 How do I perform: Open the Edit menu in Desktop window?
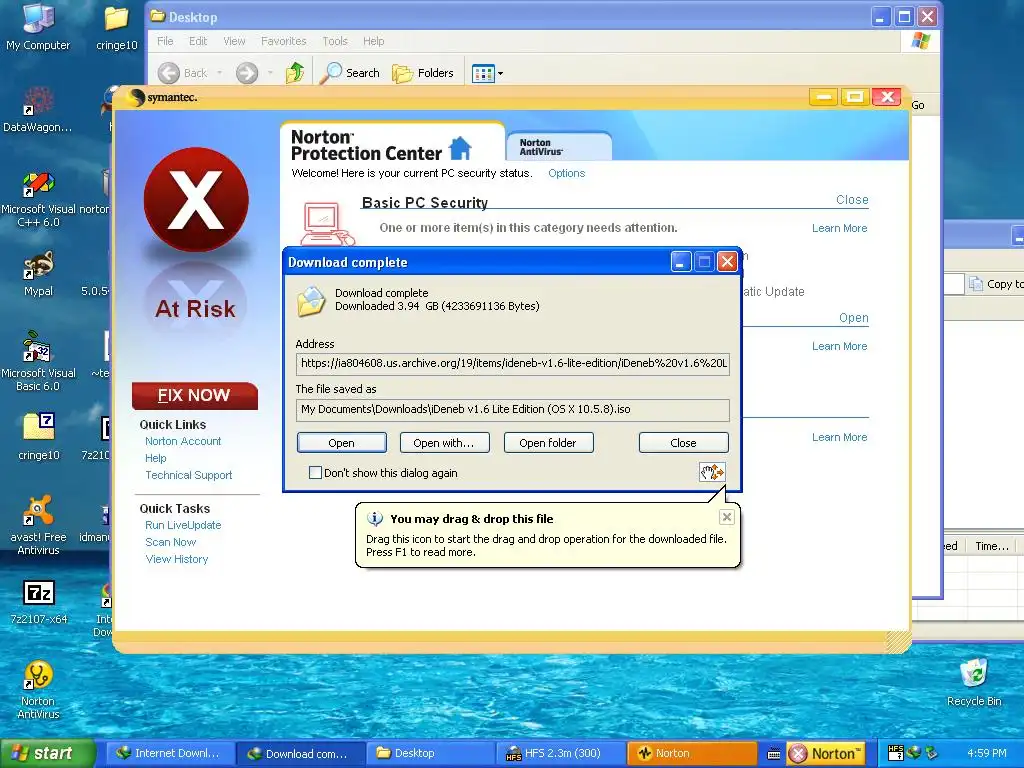(198, 41)
